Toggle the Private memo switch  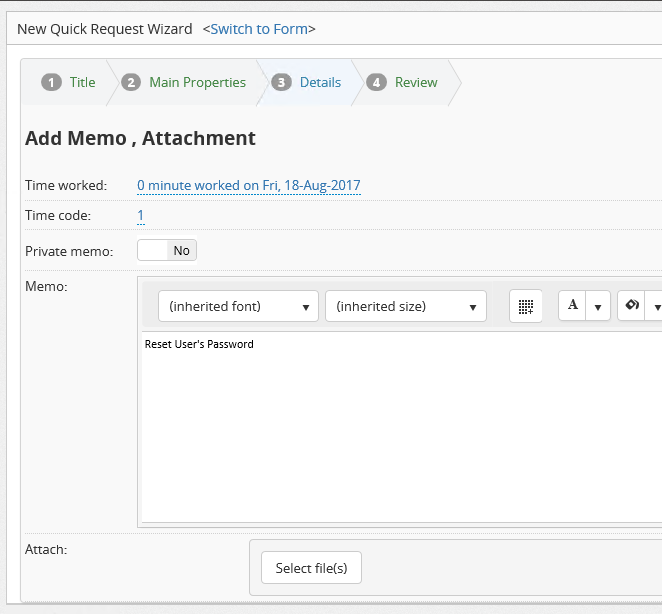coord(167,250)
